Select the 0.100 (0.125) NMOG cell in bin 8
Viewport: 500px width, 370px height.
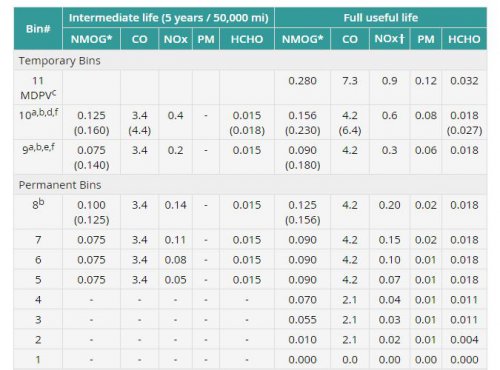click(91, 212)
